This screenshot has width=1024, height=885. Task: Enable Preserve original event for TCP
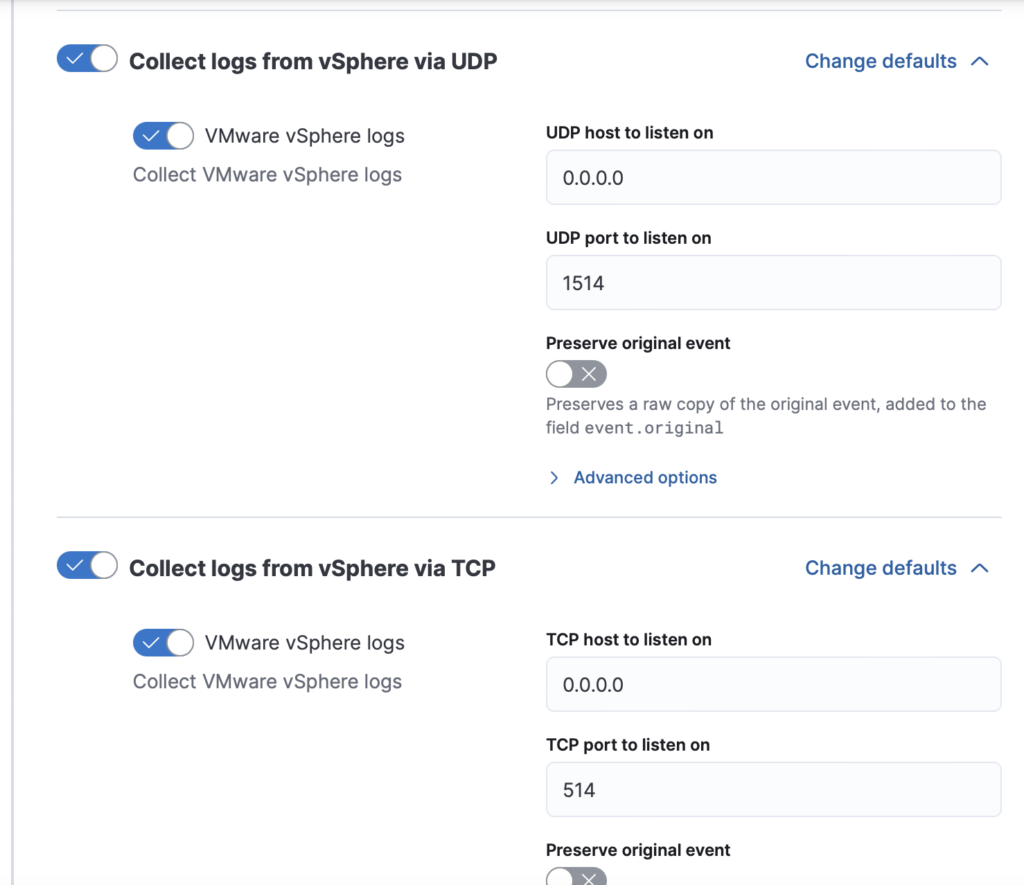click(576, 877)
